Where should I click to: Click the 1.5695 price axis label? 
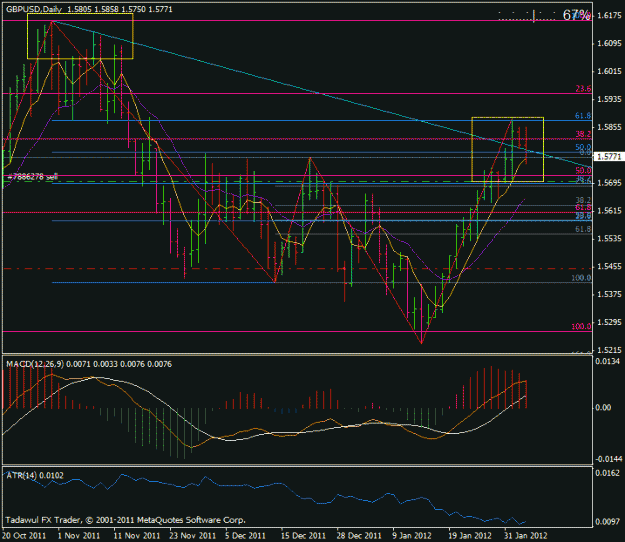[x=609, y=183]
